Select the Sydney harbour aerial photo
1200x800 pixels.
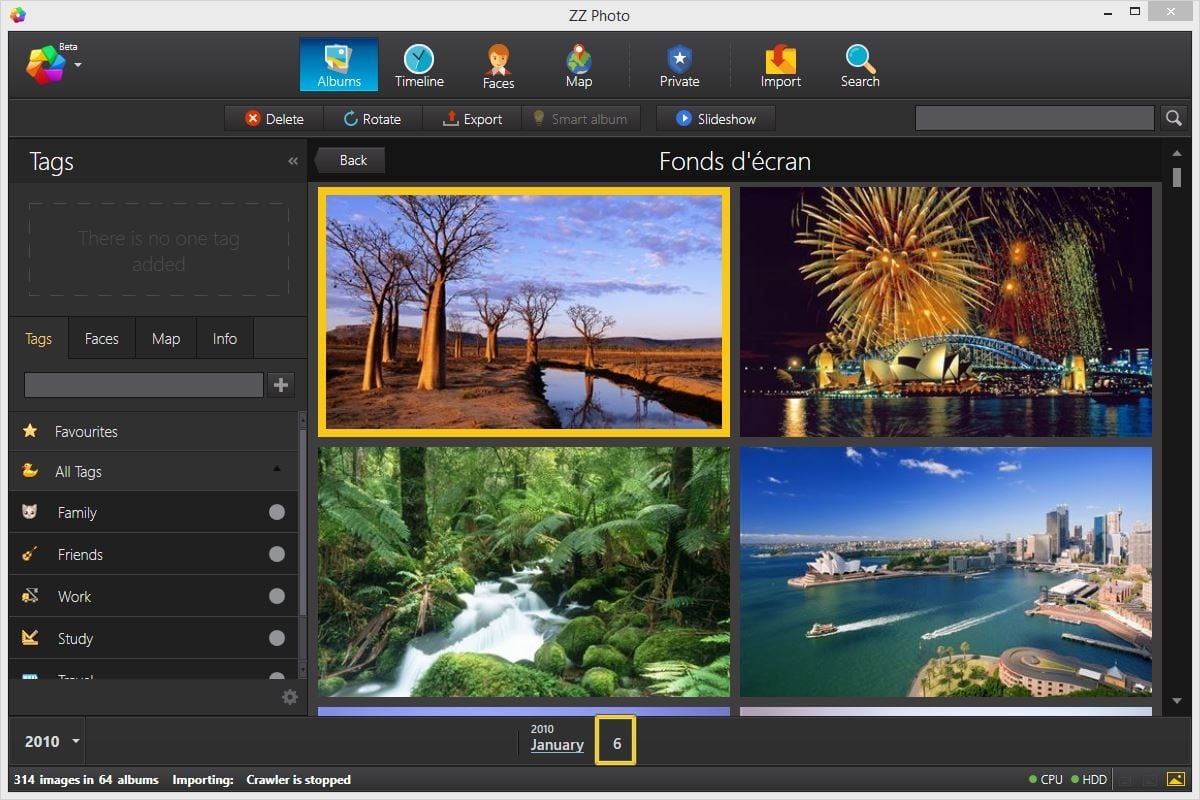click(946, 572)
